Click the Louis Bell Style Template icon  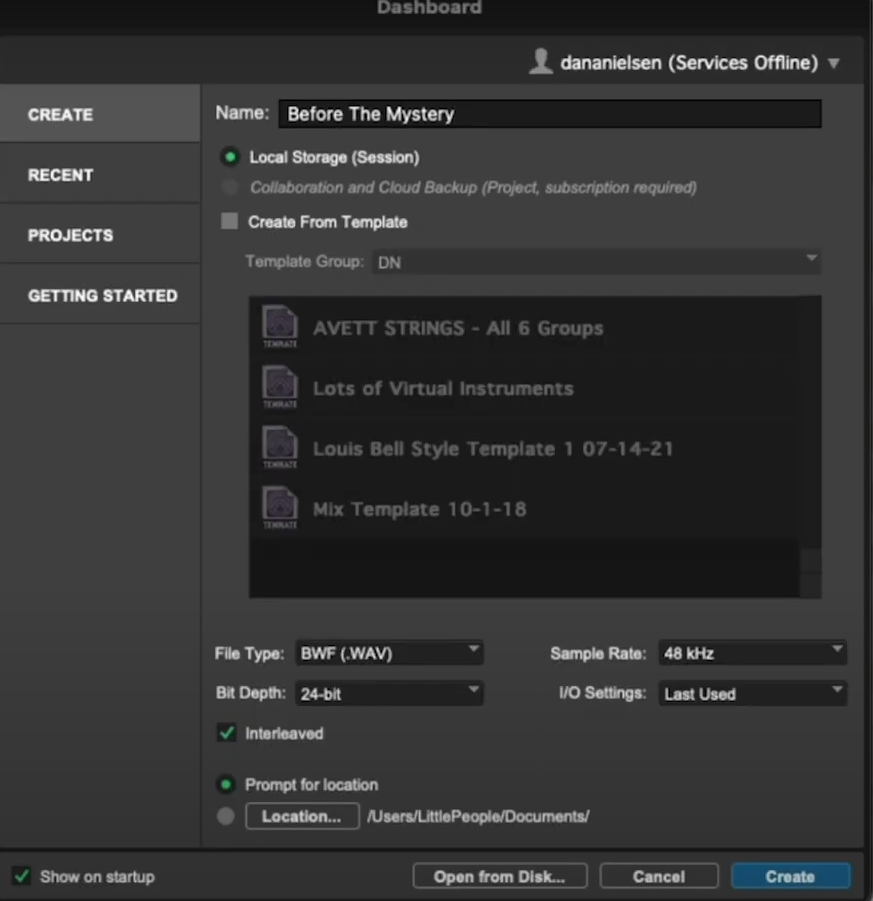click(280, 446)
